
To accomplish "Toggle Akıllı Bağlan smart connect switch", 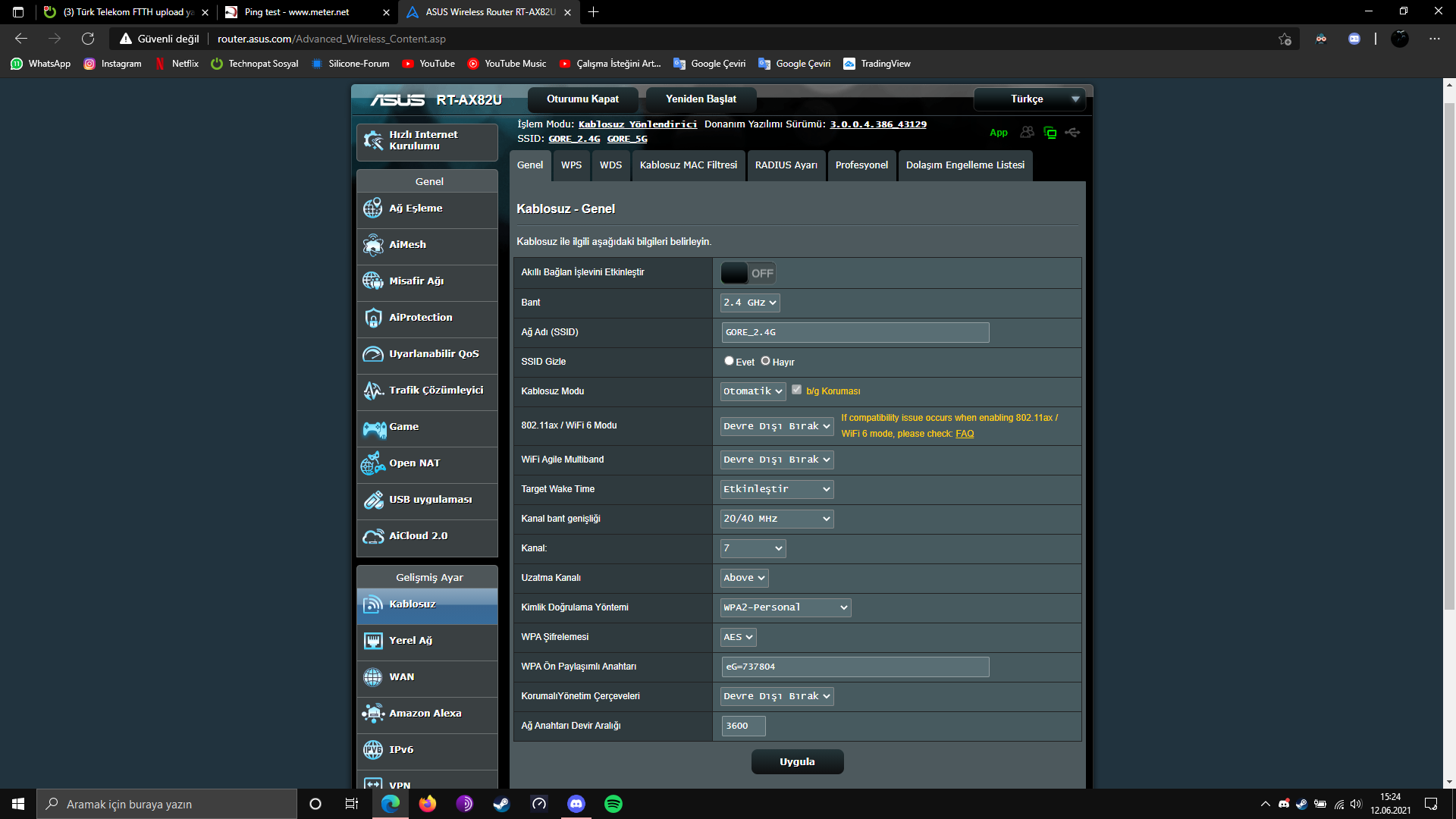I will pos(748,273).
